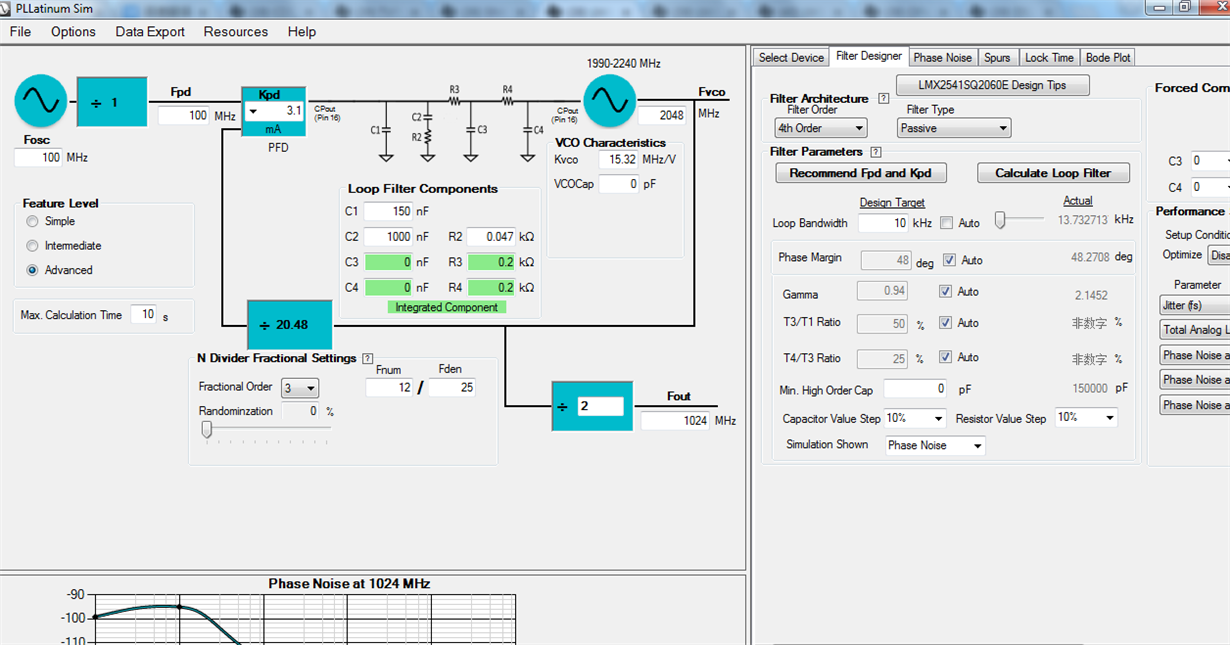The width and height of the screenshot is (1230, 645).
Task: Switch to the Lock Time tab
Action: point(1049,58)
